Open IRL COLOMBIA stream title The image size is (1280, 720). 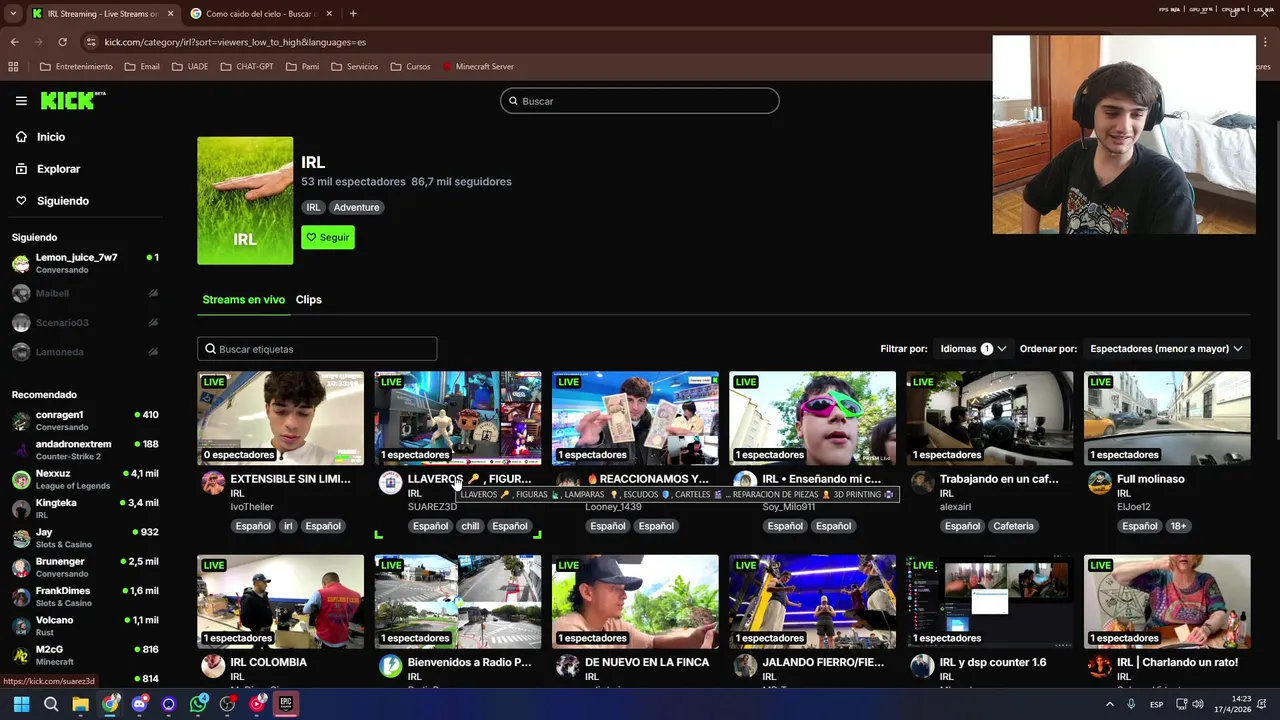(268, 662)
